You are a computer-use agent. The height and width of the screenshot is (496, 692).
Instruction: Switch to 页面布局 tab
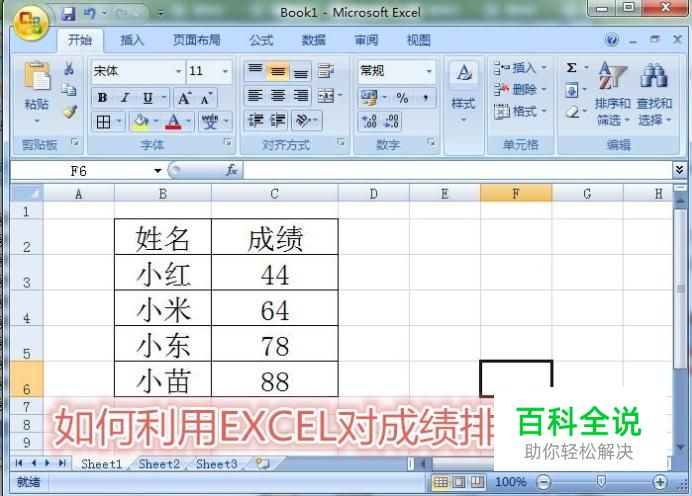tap(197, 41)
